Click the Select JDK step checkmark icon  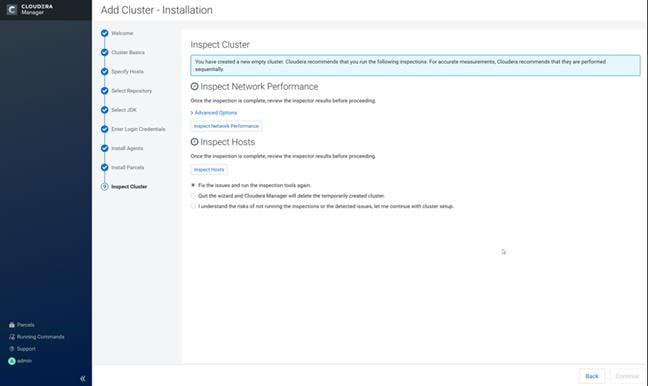105,110
